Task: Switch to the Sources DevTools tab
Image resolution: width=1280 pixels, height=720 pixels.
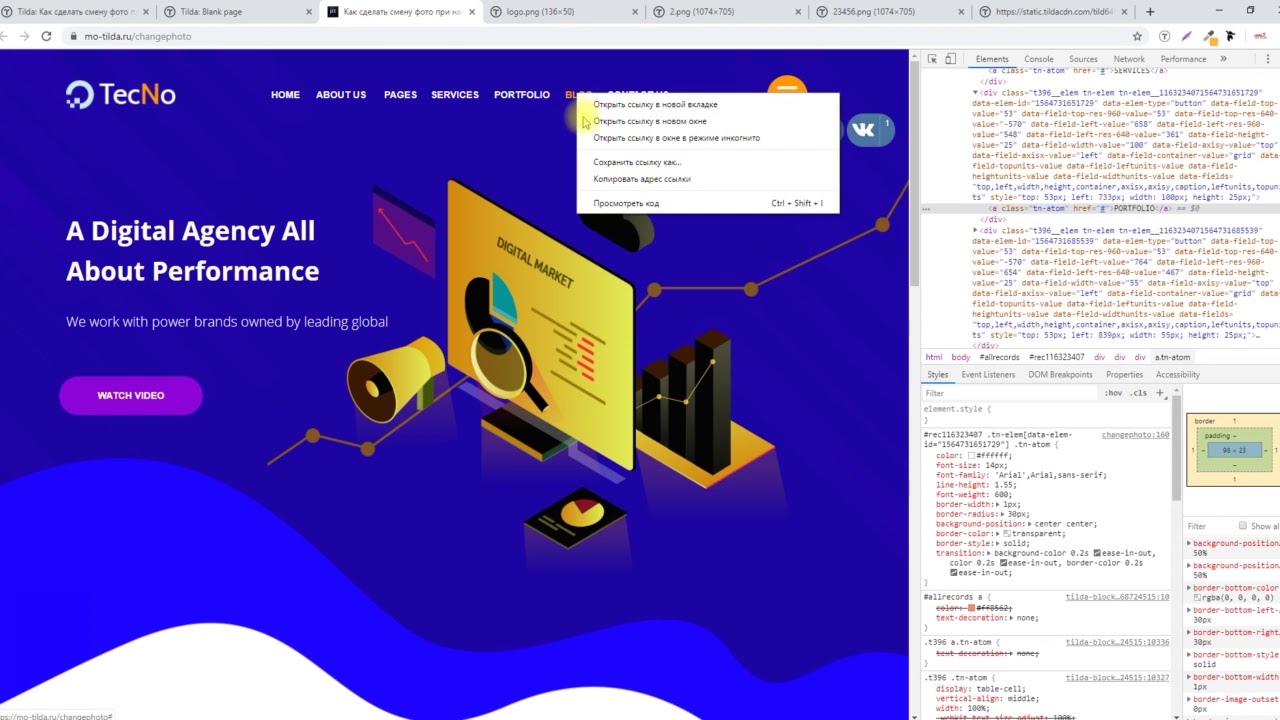Action: pos(1083,59)
